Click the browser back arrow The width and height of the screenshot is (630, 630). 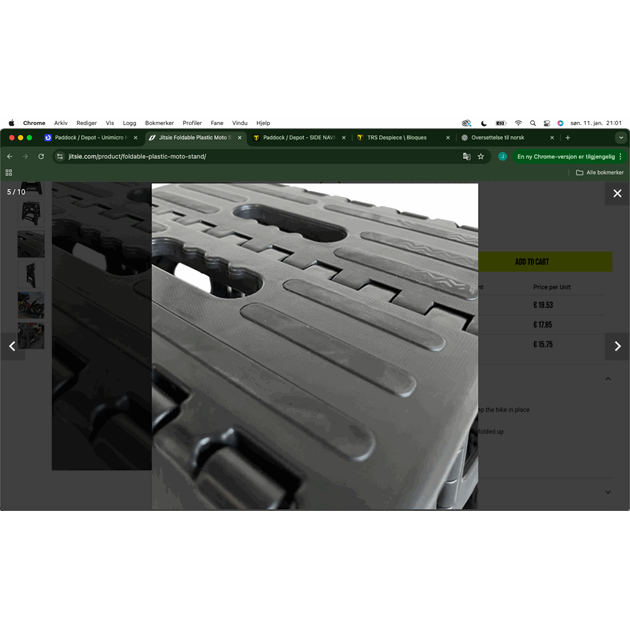click(10, 156)
